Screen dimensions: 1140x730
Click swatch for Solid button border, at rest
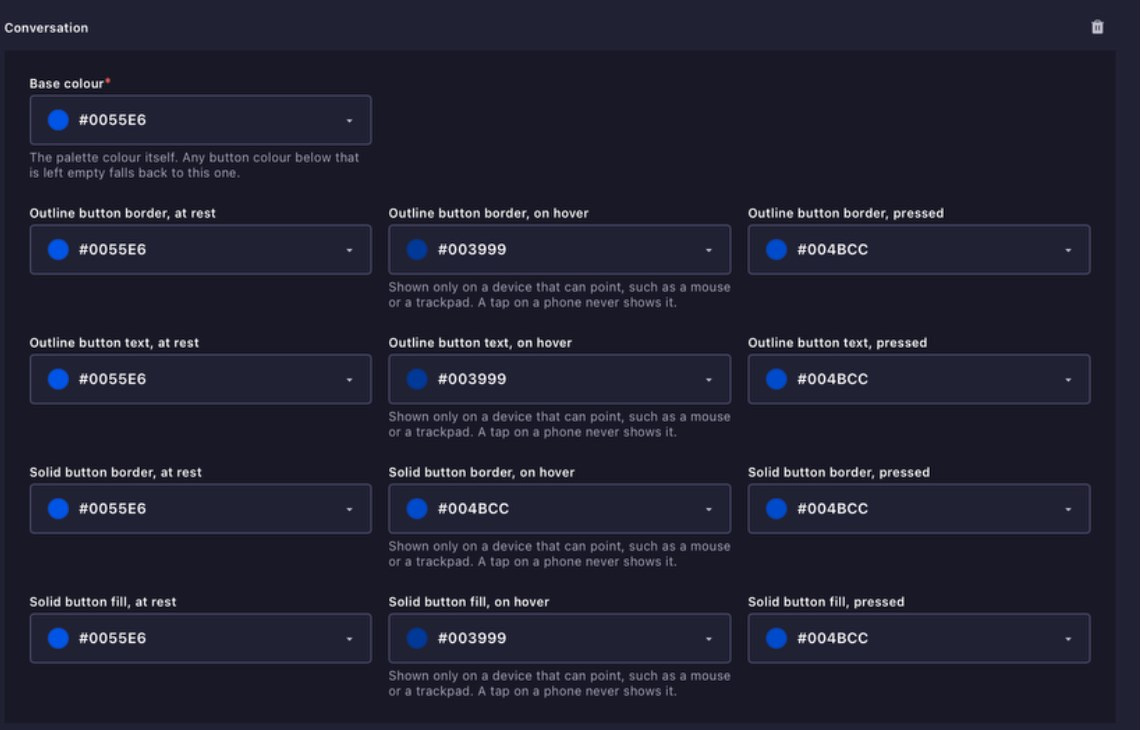pos(58,508)
